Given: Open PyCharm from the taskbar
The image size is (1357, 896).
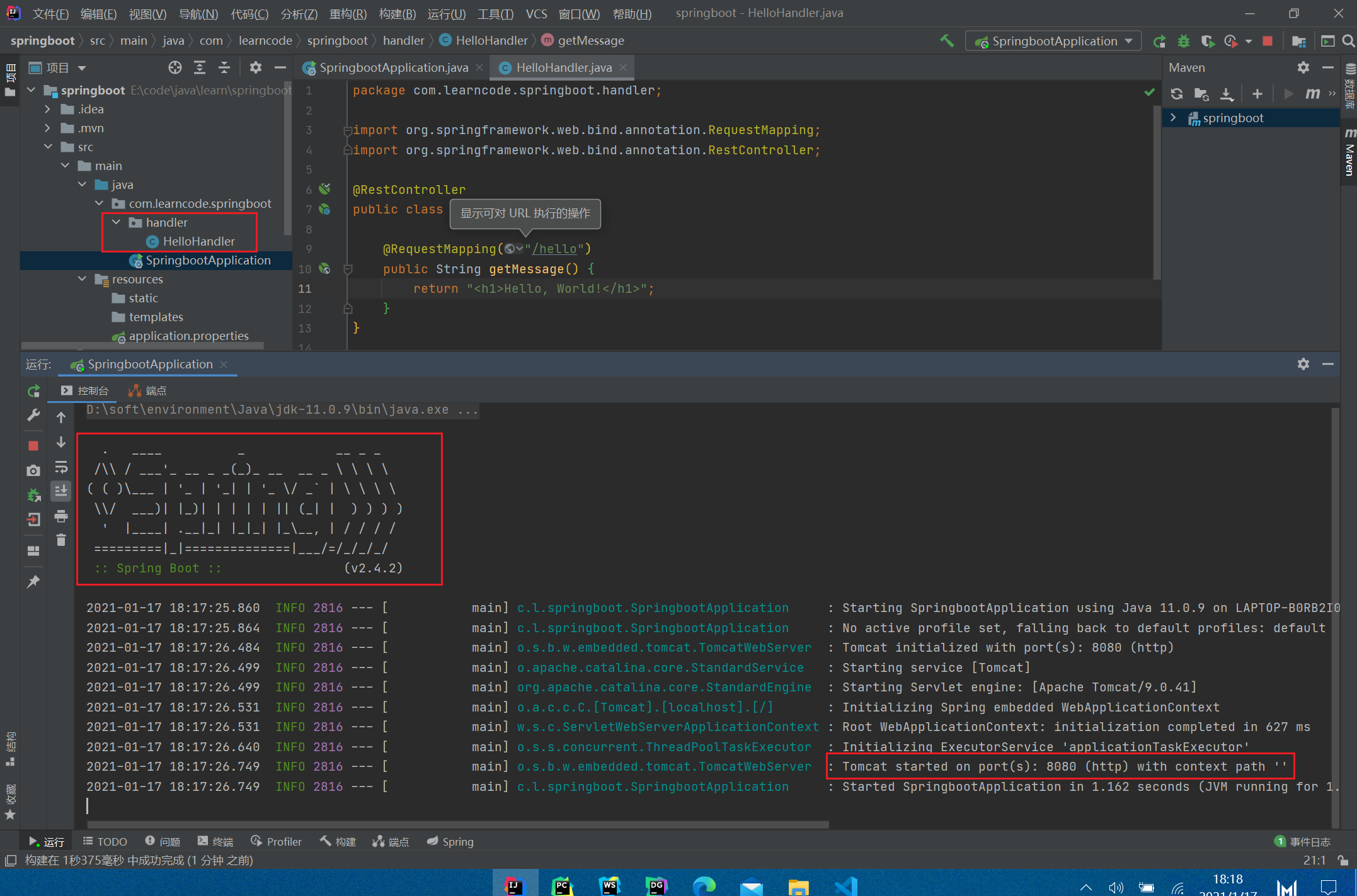Looking at the screenshot, I should [561, 886].
